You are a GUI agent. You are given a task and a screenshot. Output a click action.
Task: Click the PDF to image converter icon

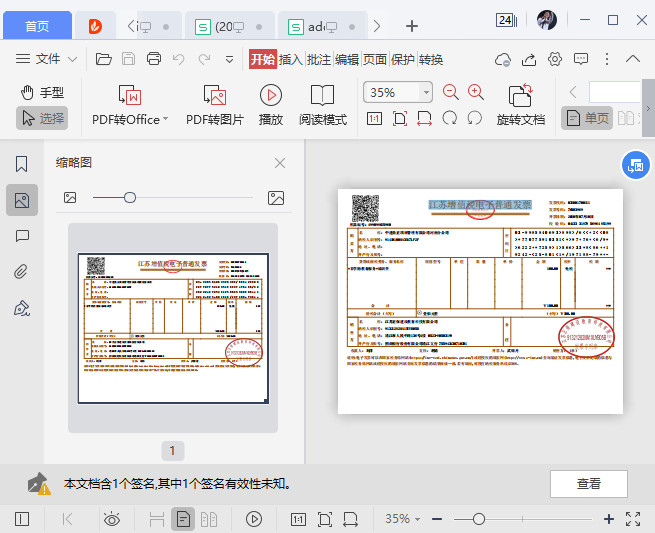[x=214, y=96]
